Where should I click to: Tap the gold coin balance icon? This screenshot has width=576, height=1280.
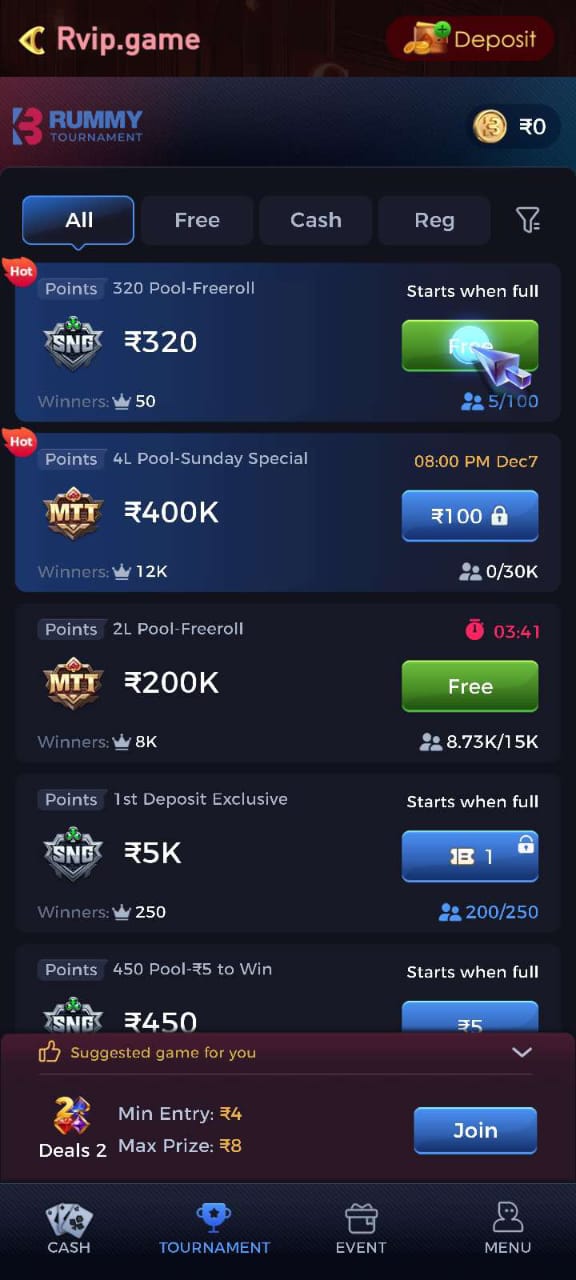(490, 126)
